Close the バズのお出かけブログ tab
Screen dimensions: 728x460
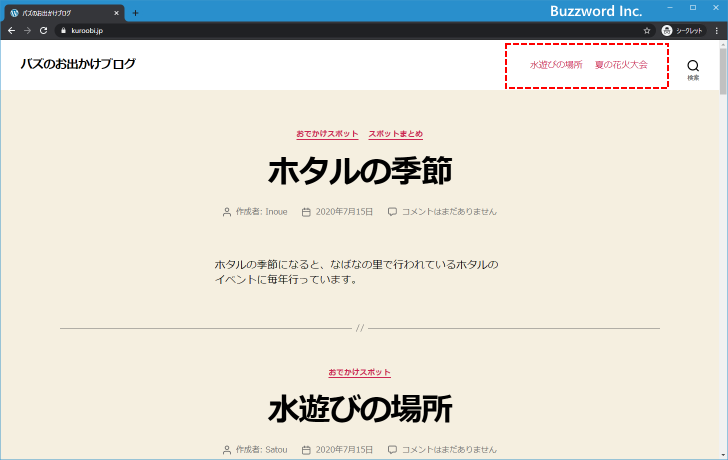pyautogui.click(x=117, y=13)
